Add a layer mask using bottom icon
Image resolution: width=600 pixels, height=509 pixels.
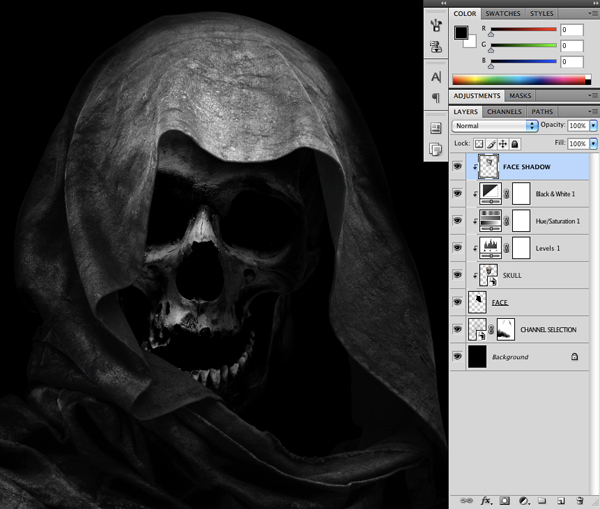(505, 499)
